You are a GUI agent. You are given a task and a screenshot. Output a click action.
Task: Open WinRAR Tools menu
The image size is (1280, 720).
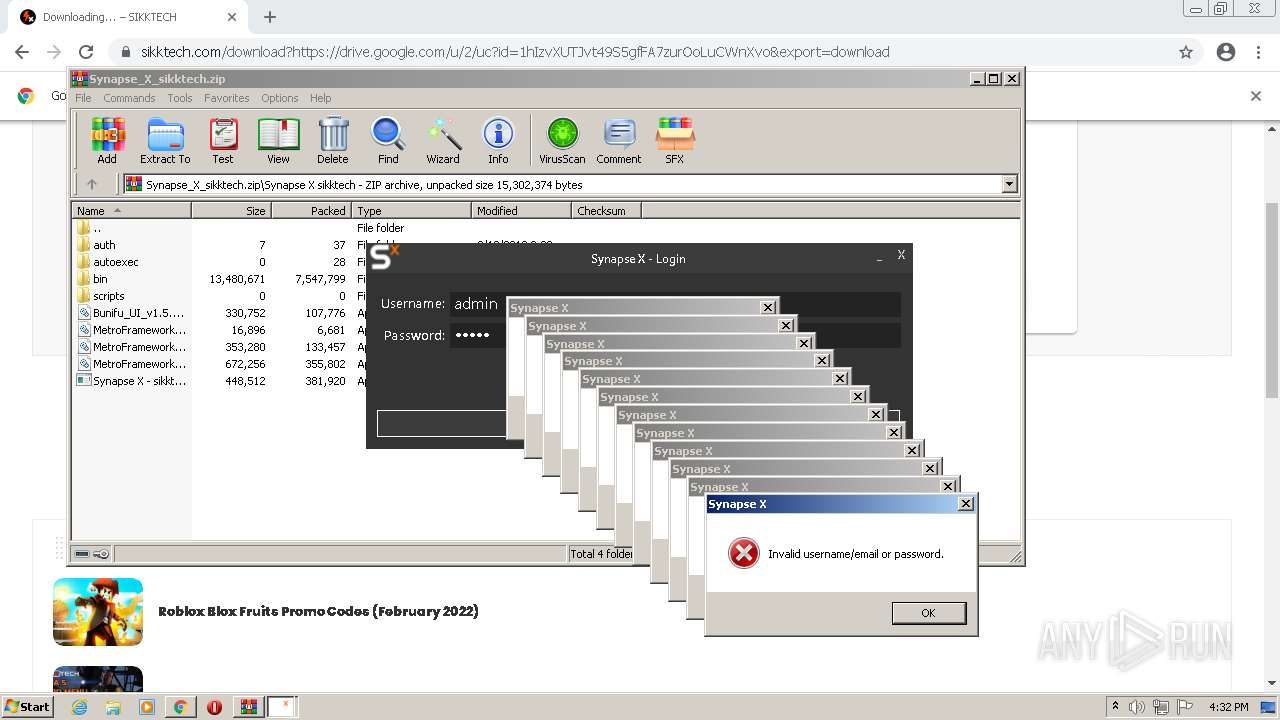[x=180, y=98]
